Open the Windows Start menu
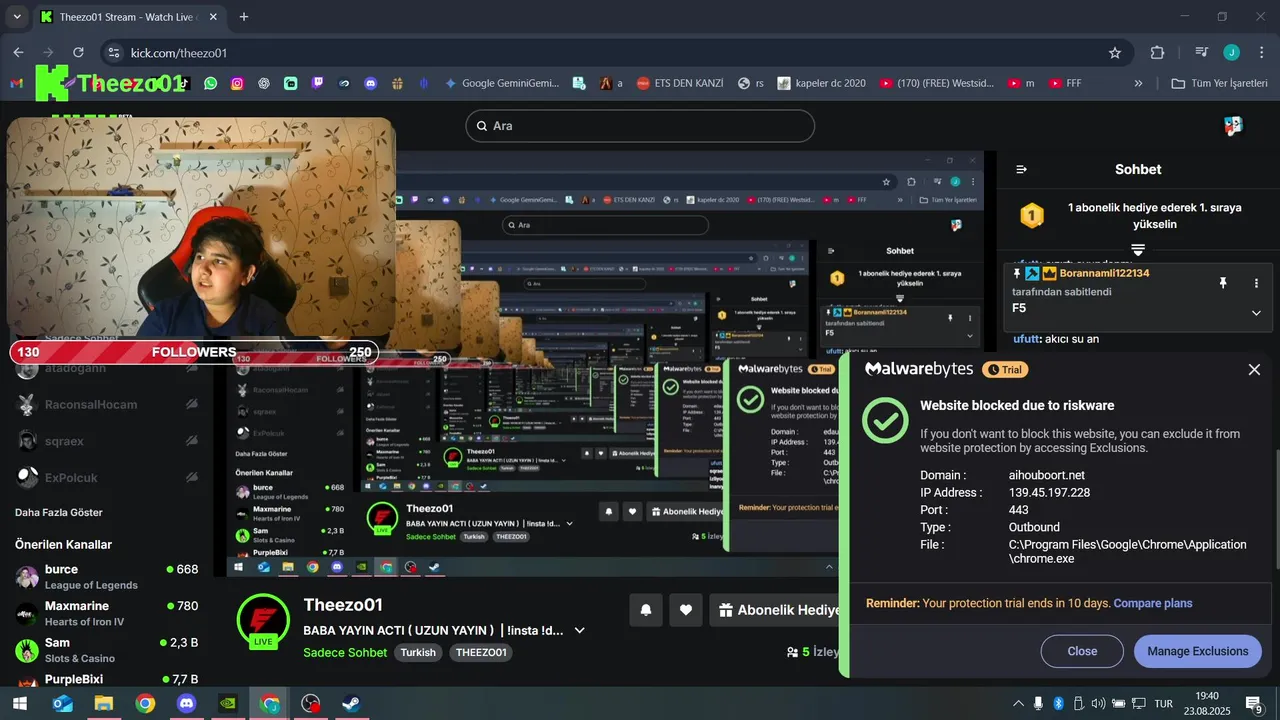The height and width of the screenshot is (720, 1280). (19, 703)
